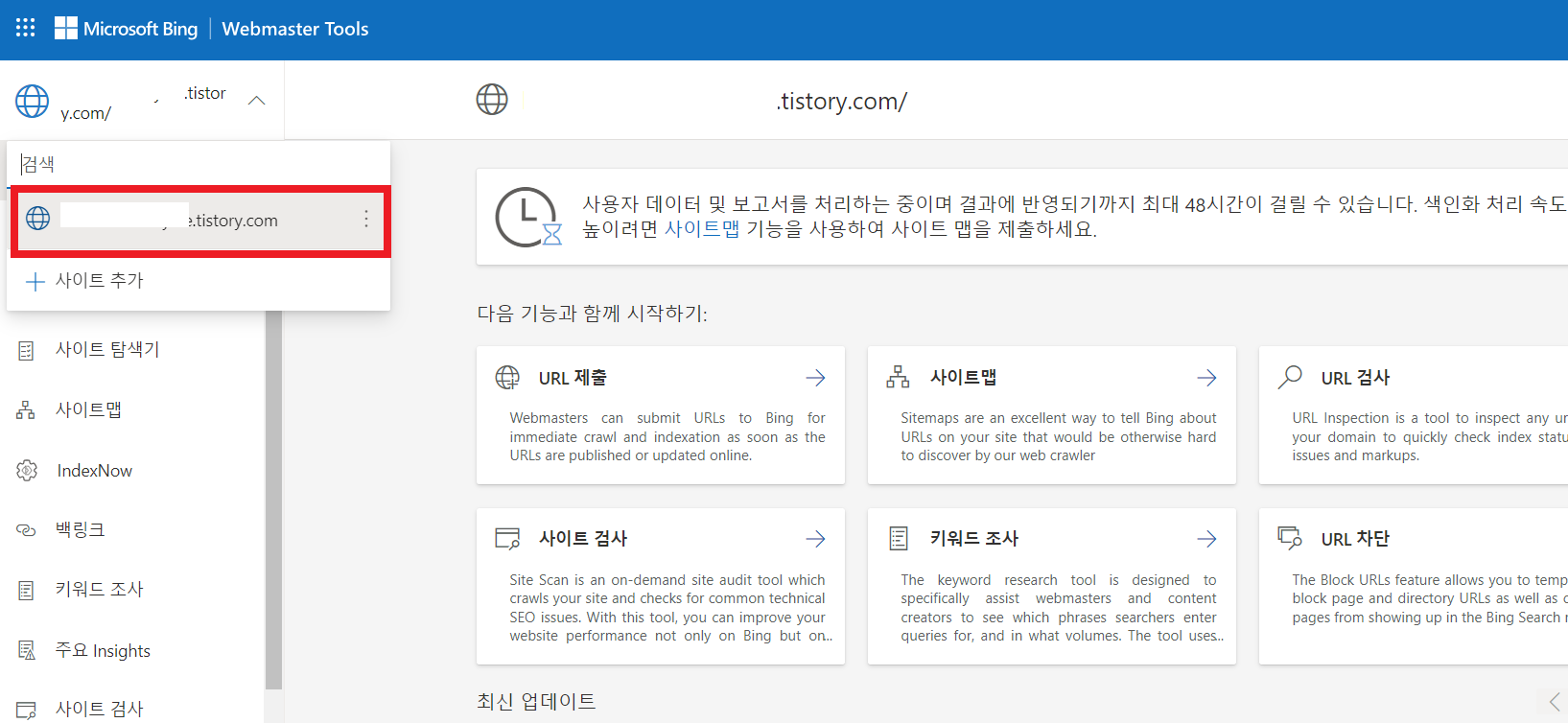Click the 주요 Insights sidebar icon
1568x723 pixels.
point(27,651)
